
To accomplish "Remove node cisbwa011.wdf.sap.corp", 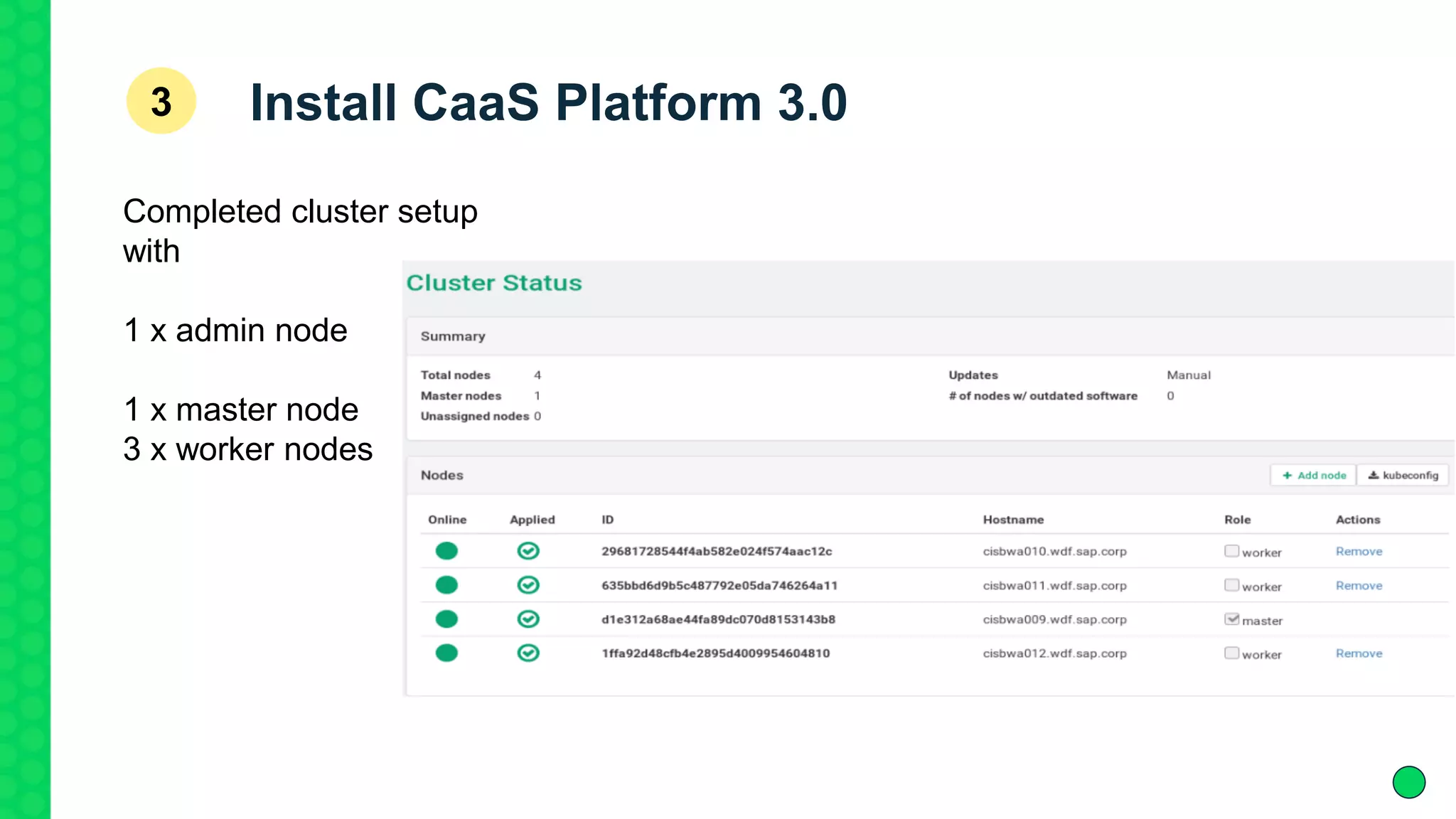I will 1359,585.
